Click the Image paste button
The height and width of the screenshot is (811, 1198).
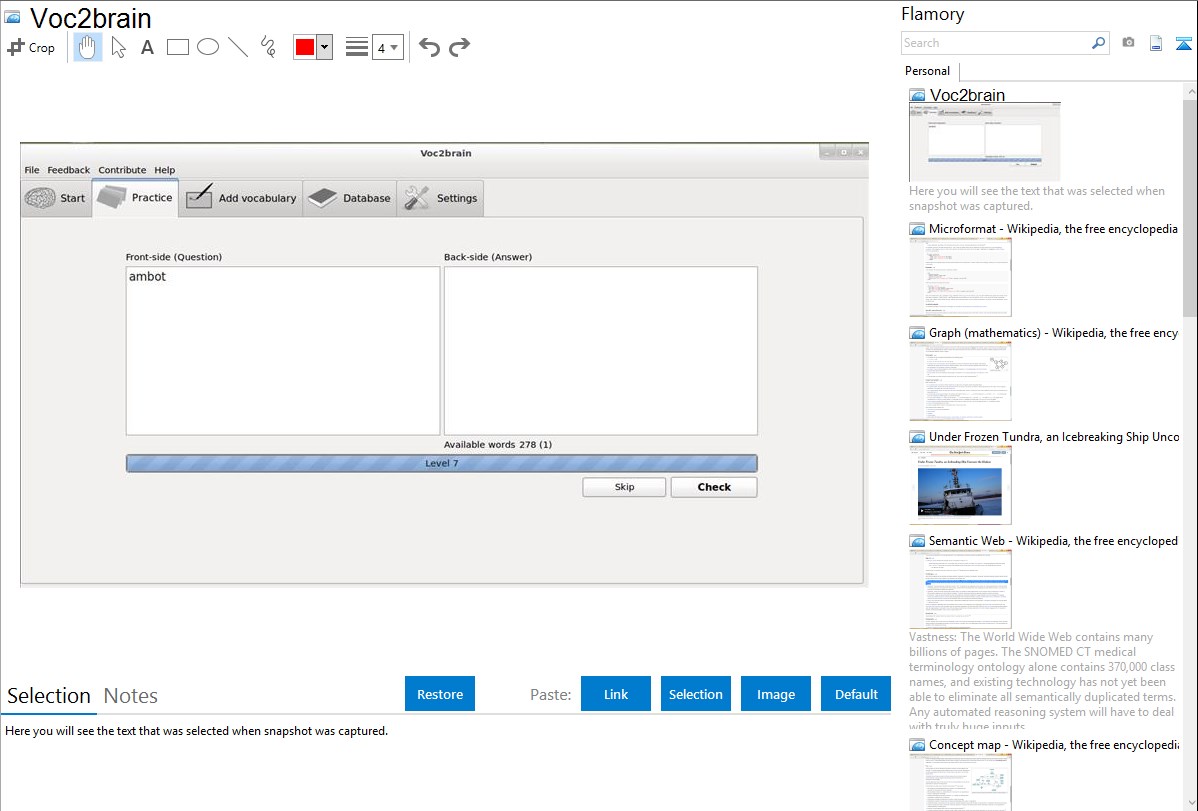775,694
